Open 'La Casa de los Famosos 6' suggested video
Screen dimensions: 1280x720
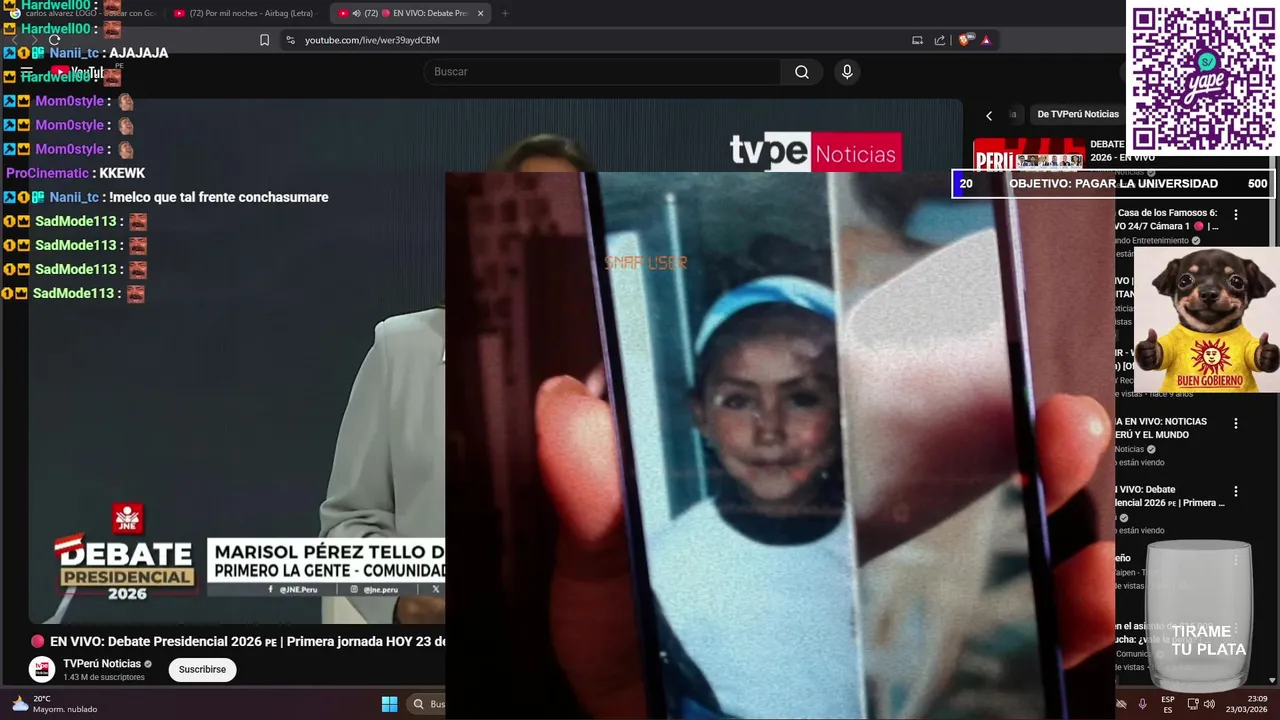(1166, 219)
